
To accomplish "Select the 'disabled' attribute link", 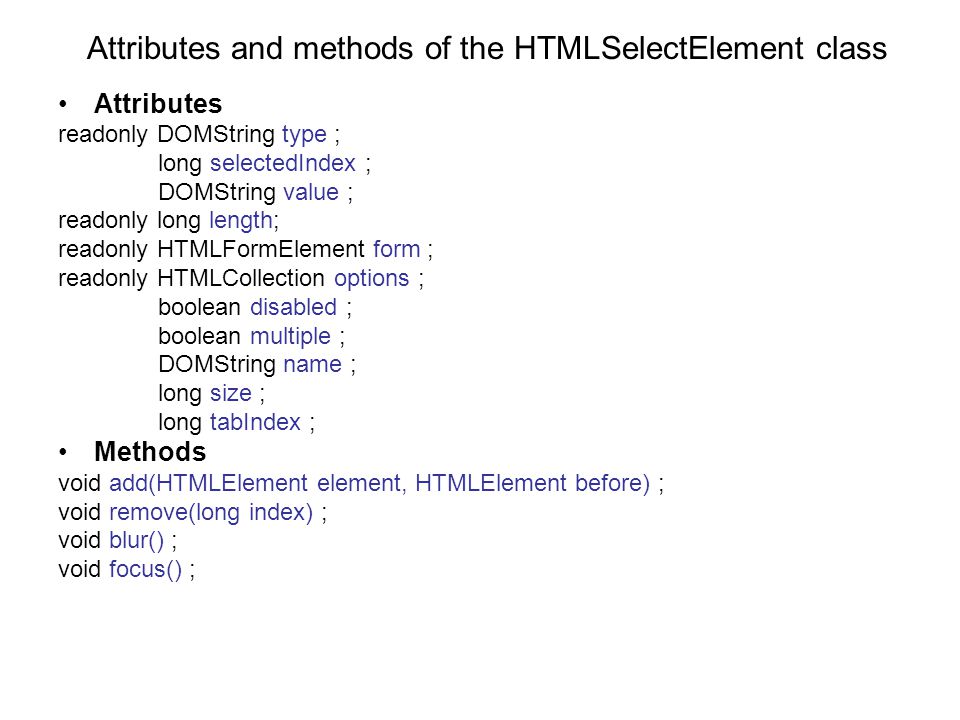I will 294,307.
